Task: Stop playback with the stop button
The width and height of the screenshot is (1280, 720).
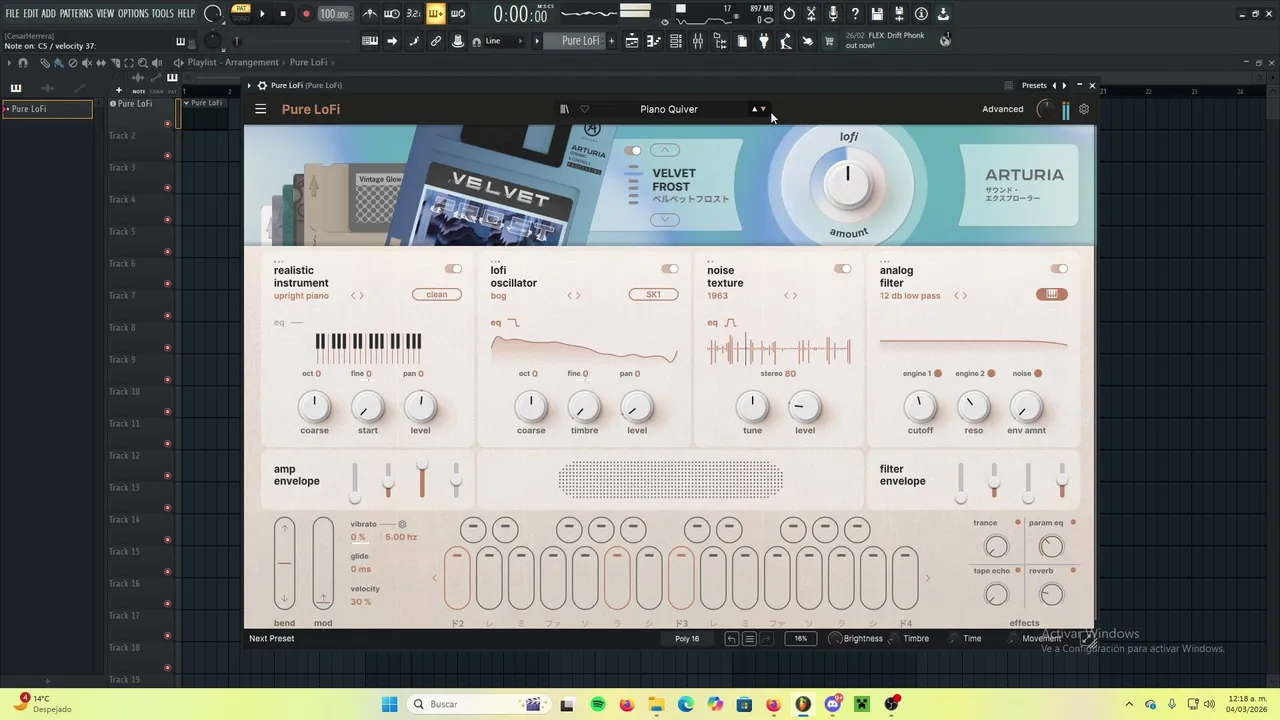Action: coord(283,14)
